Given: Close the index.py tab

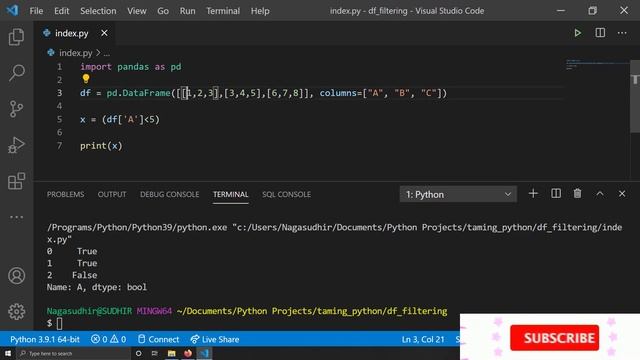Looking at the screenshot, I should 104,33.
